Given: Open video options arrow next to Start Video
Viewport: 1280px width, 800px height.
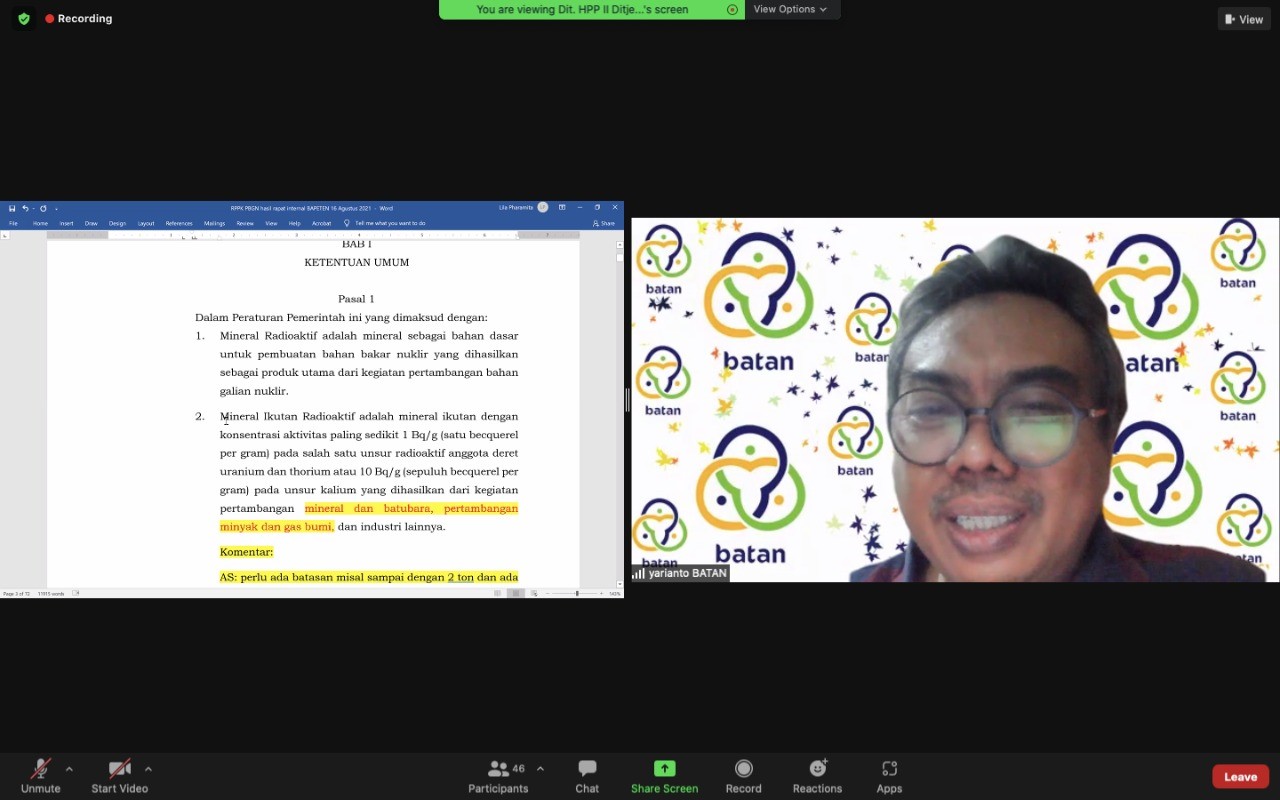Looking at the screenshot, I should 148,769.
